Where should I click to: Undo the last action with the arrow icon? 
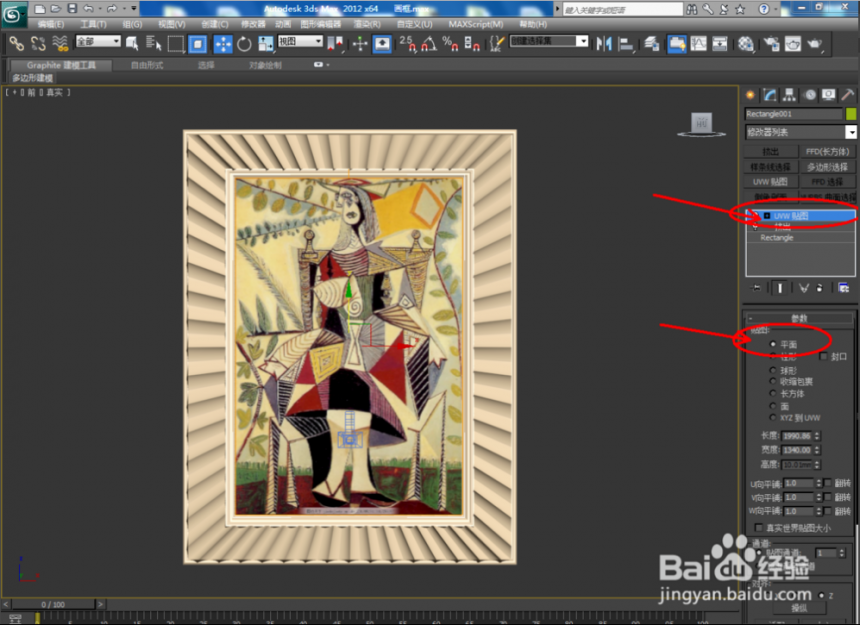88,8
